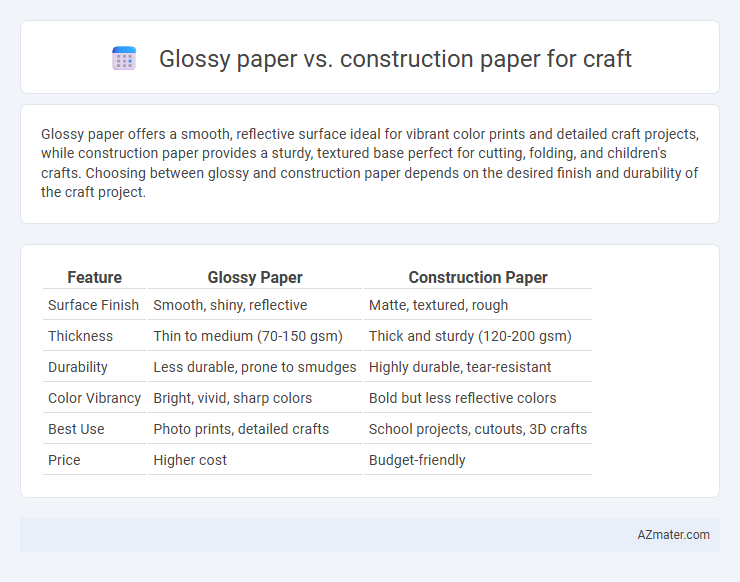
Task: Click the 'Best Use' row label
Action: 76,429
